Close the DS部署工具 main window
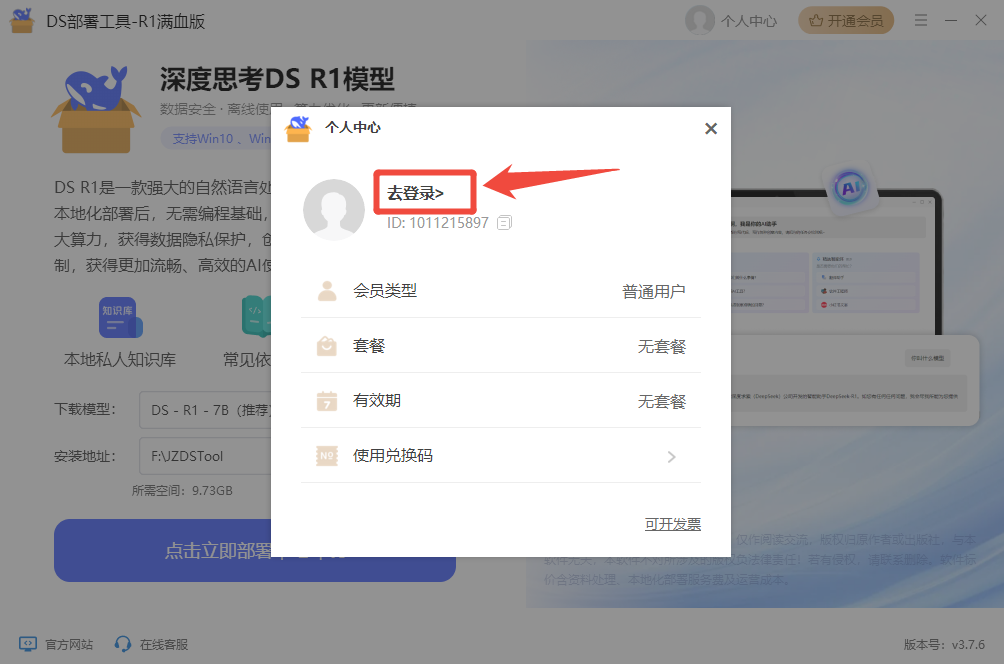 click(x=980, y=20)
